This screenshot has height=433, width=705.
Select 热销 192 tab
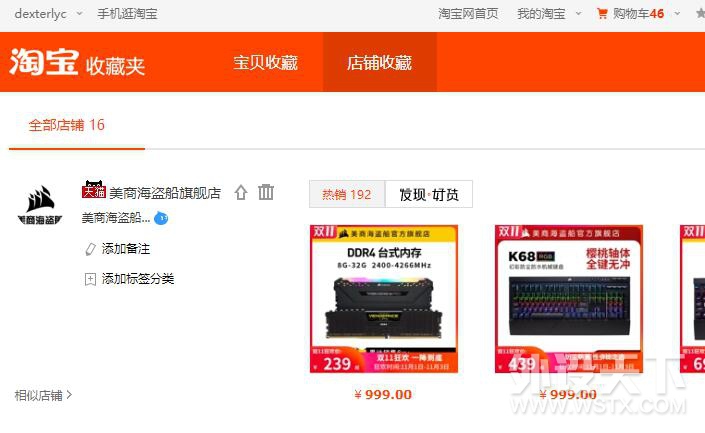[347, 194]
